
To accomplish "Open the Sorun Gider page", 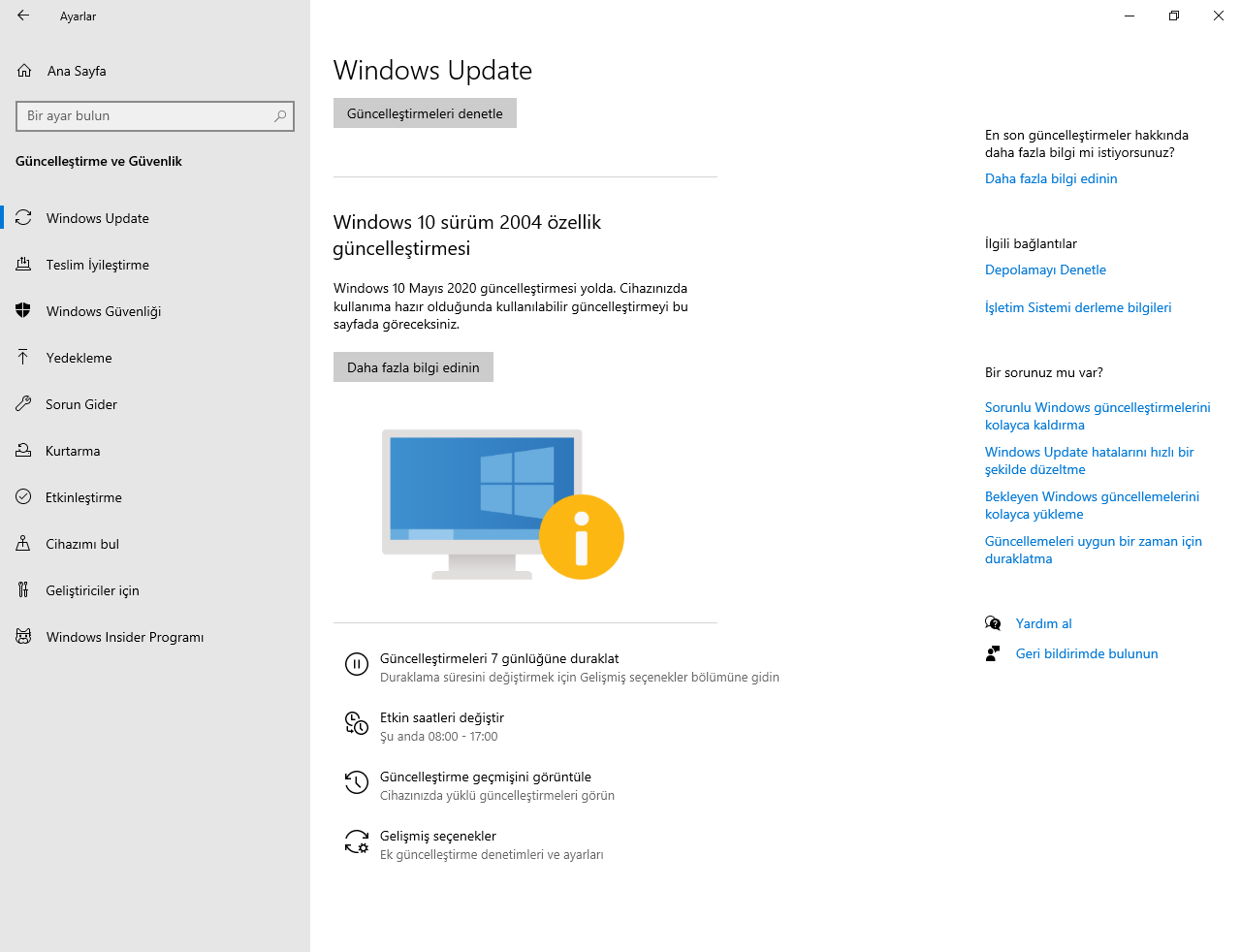I will [155, 404].
